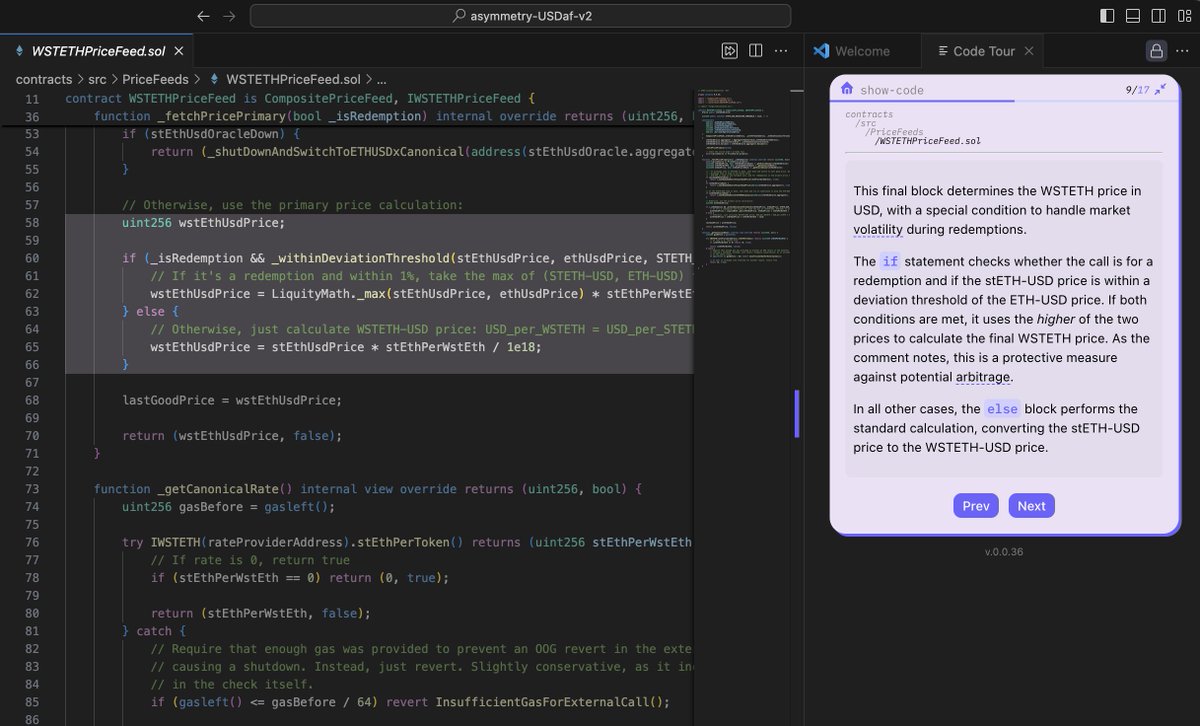Close the Code Tour tab
This screenshot has width=1200, height=726.
1029,51
